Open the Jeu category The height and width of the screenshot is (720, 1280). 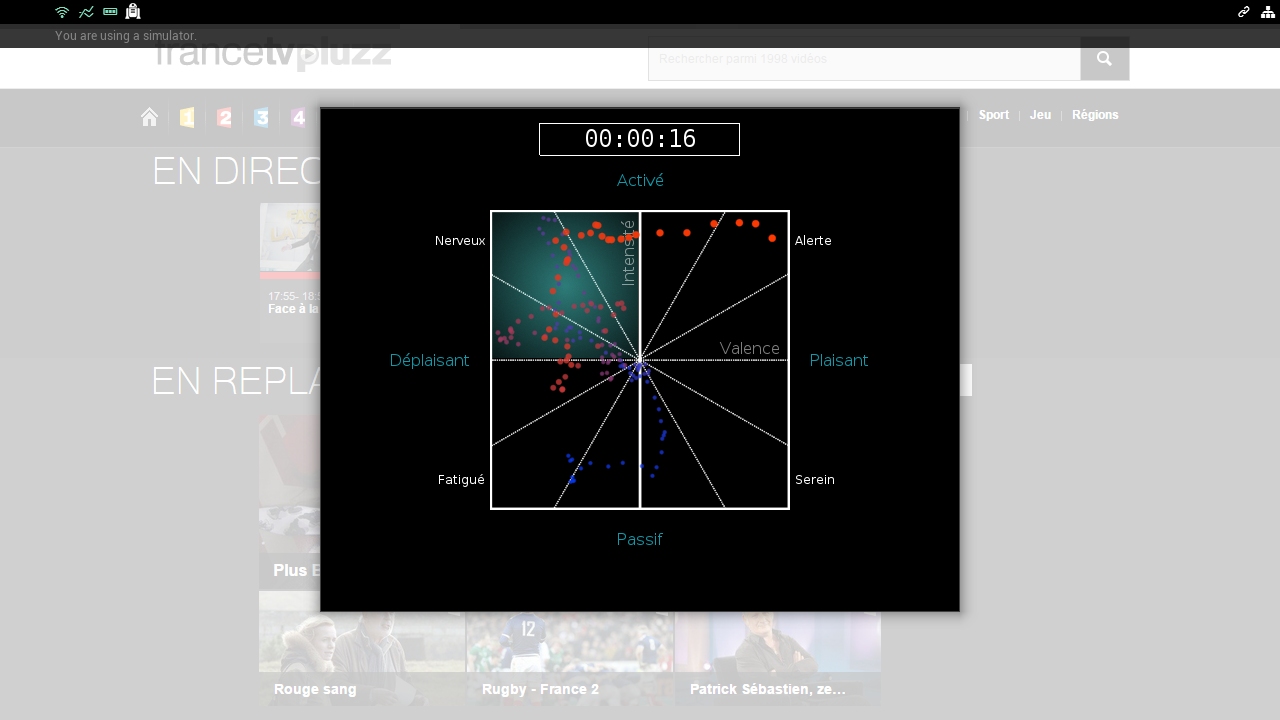tap(1040, 115)
